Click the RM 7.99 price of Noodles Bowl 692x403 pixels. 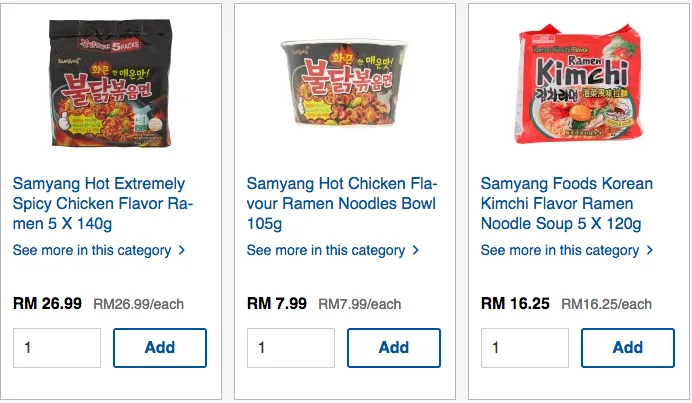(x=277, y=303)
